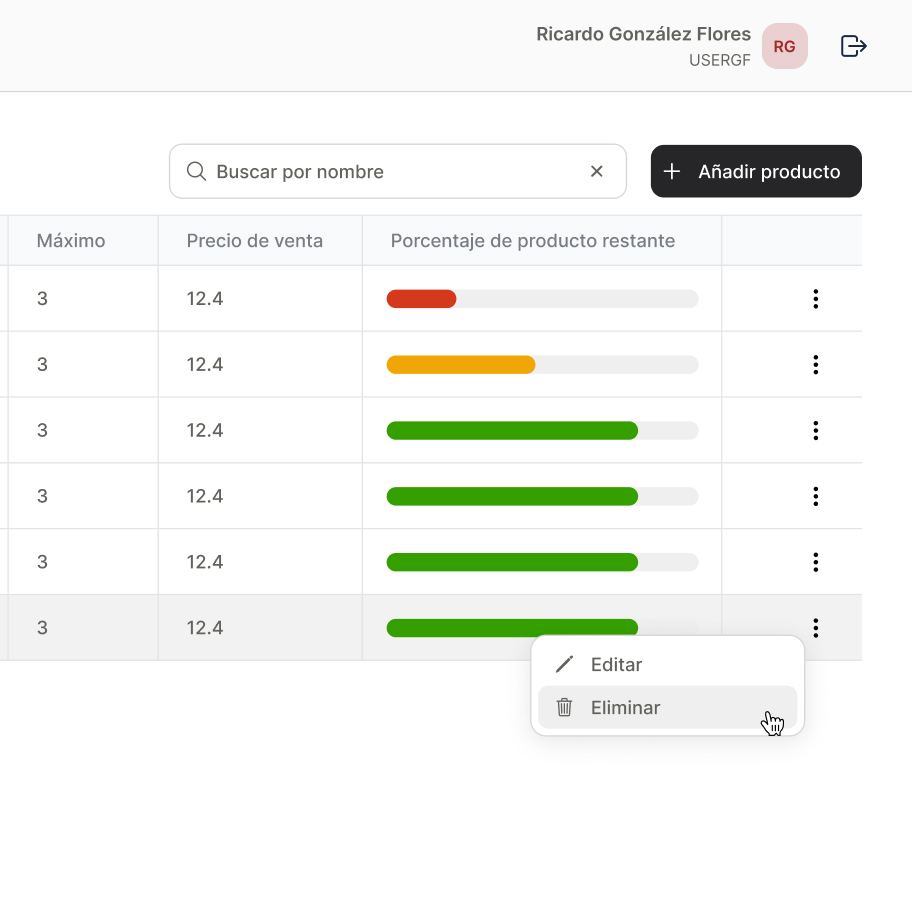Open three-dot menu on the third row
Screen dimensions: 912x912
point(815,430)
